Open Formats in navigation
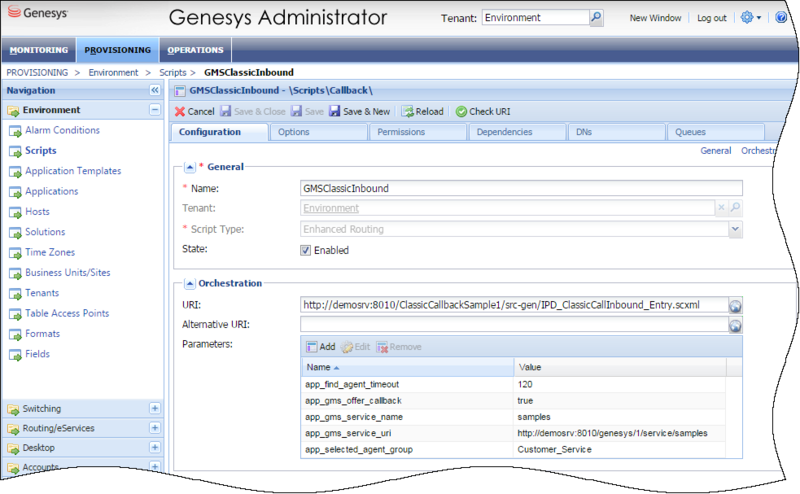This screenshot has width=800, height=494. (x=42, y=334)
